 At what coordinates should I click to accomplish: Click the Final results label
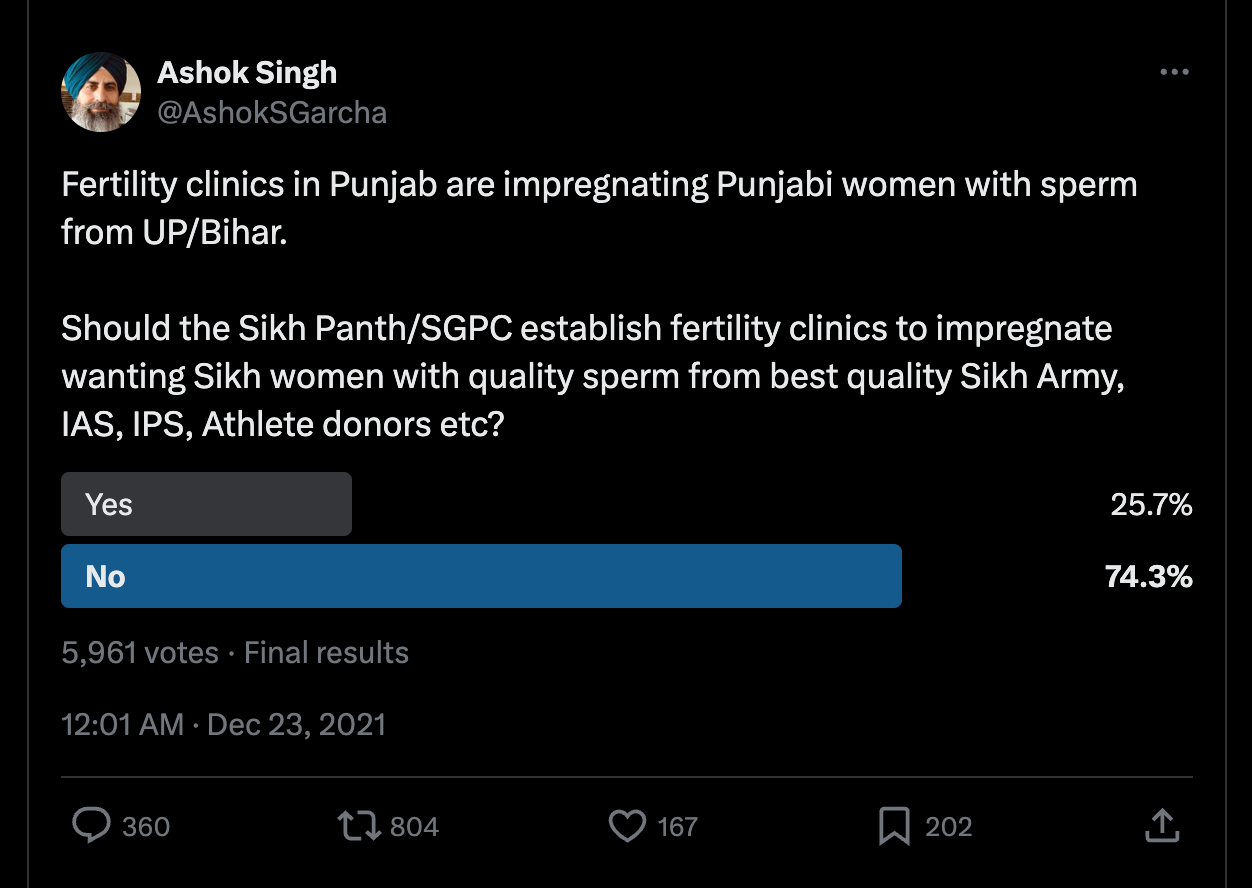tap(326, 653)
